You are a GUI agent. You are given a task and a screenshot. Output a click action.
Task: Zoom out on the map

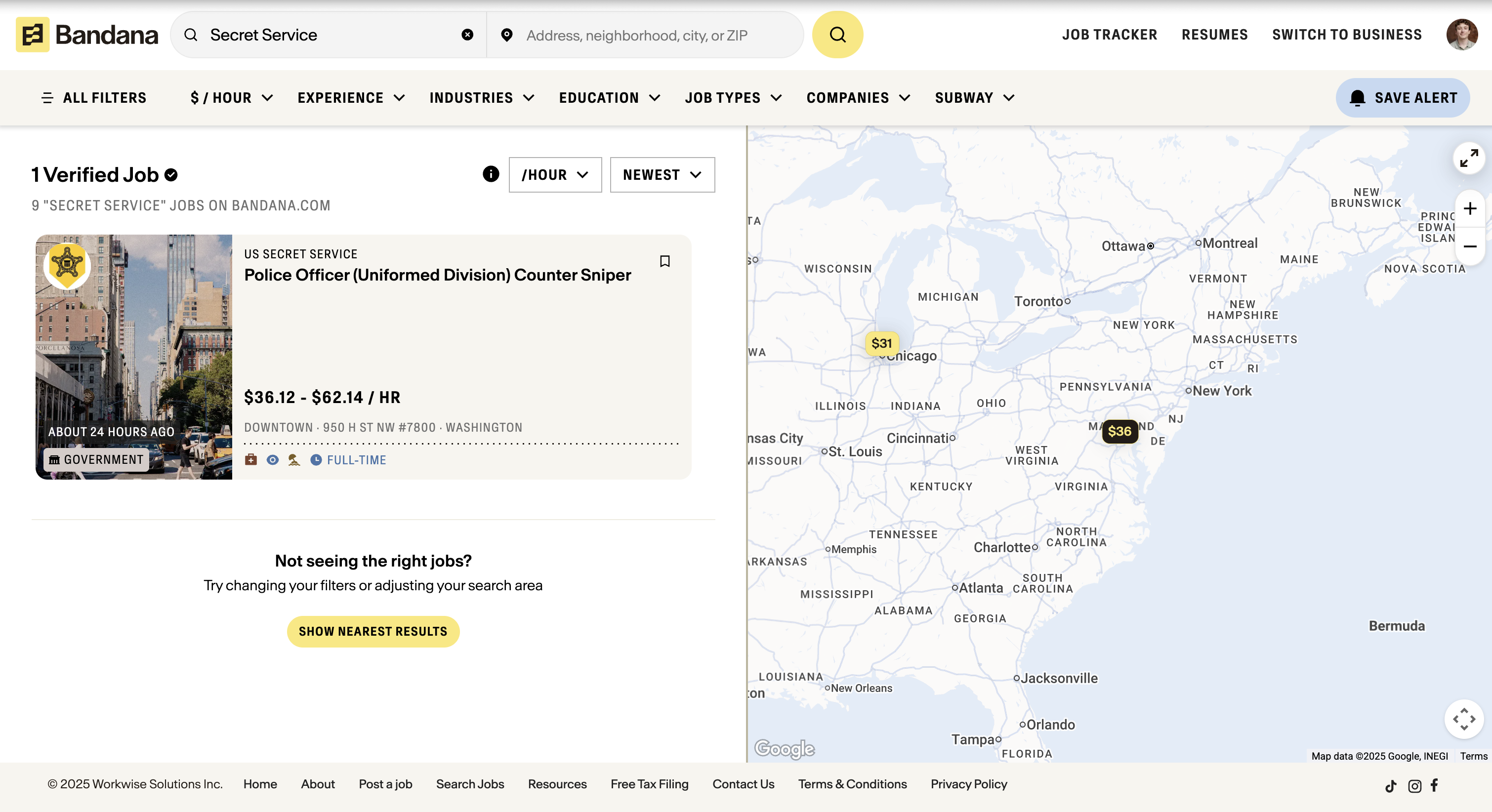(1469, 247)
